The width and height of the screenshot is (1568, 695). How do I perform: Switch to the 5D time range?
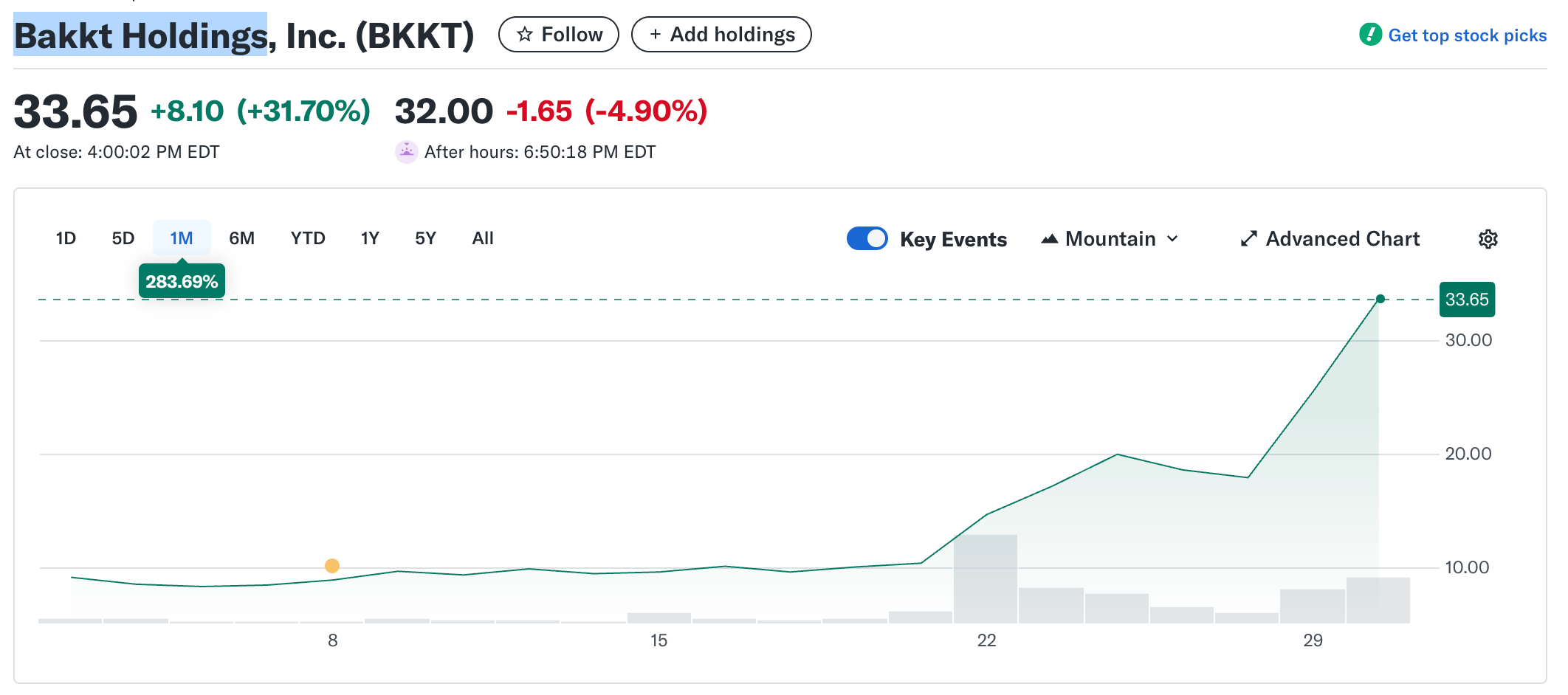123,238
